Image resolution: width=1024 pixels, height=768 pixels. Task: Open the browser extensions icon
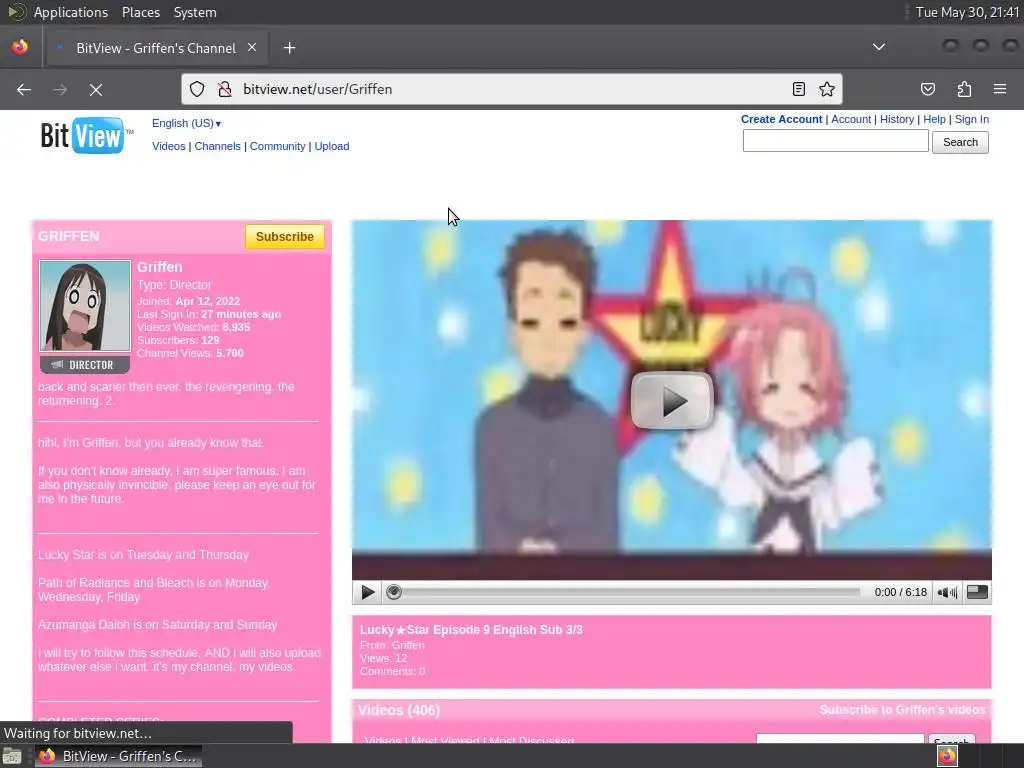[x=964, y=89]
